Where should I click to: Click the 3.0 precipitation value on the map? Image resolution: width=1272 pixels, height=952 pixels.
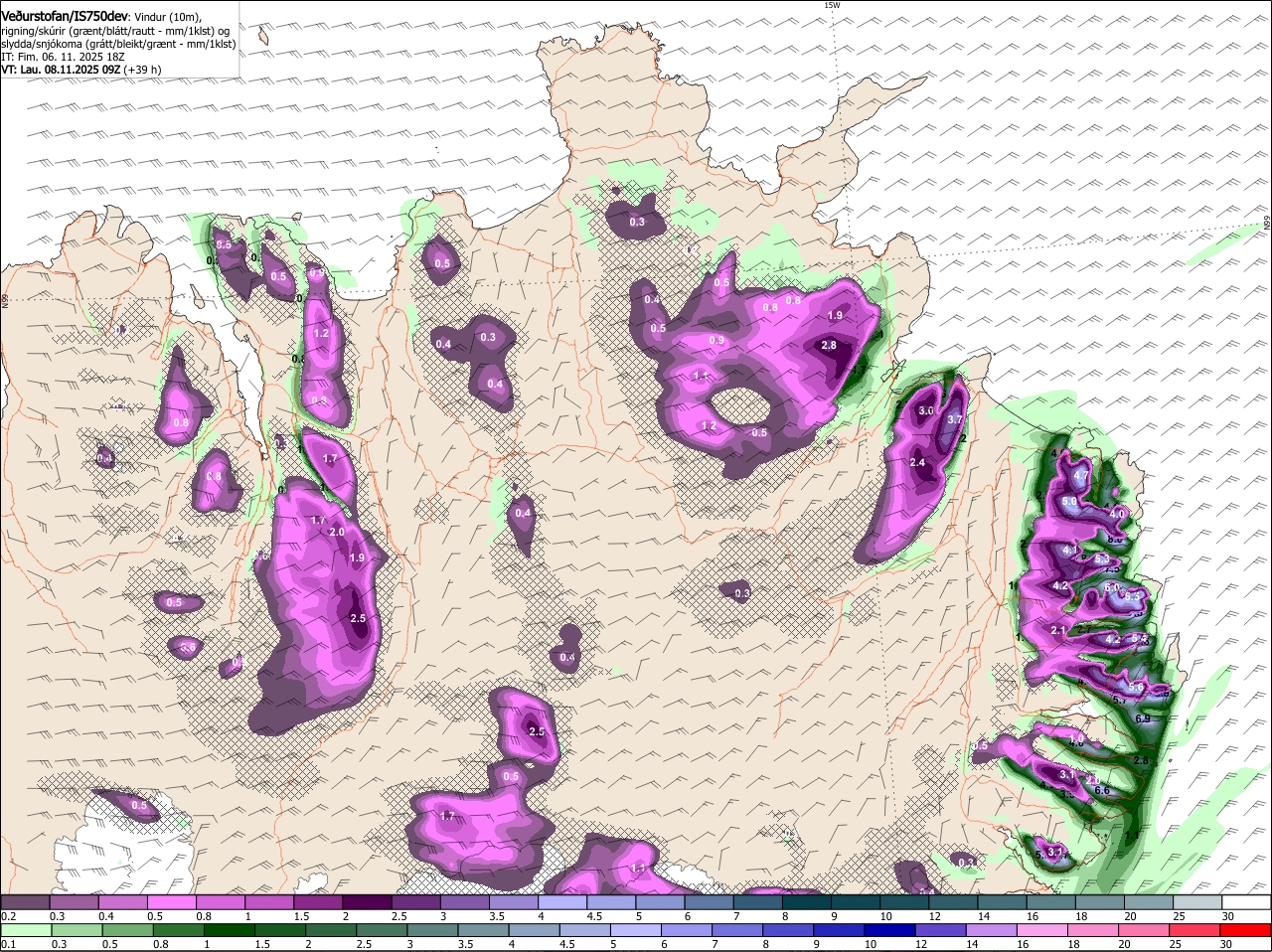926,410
